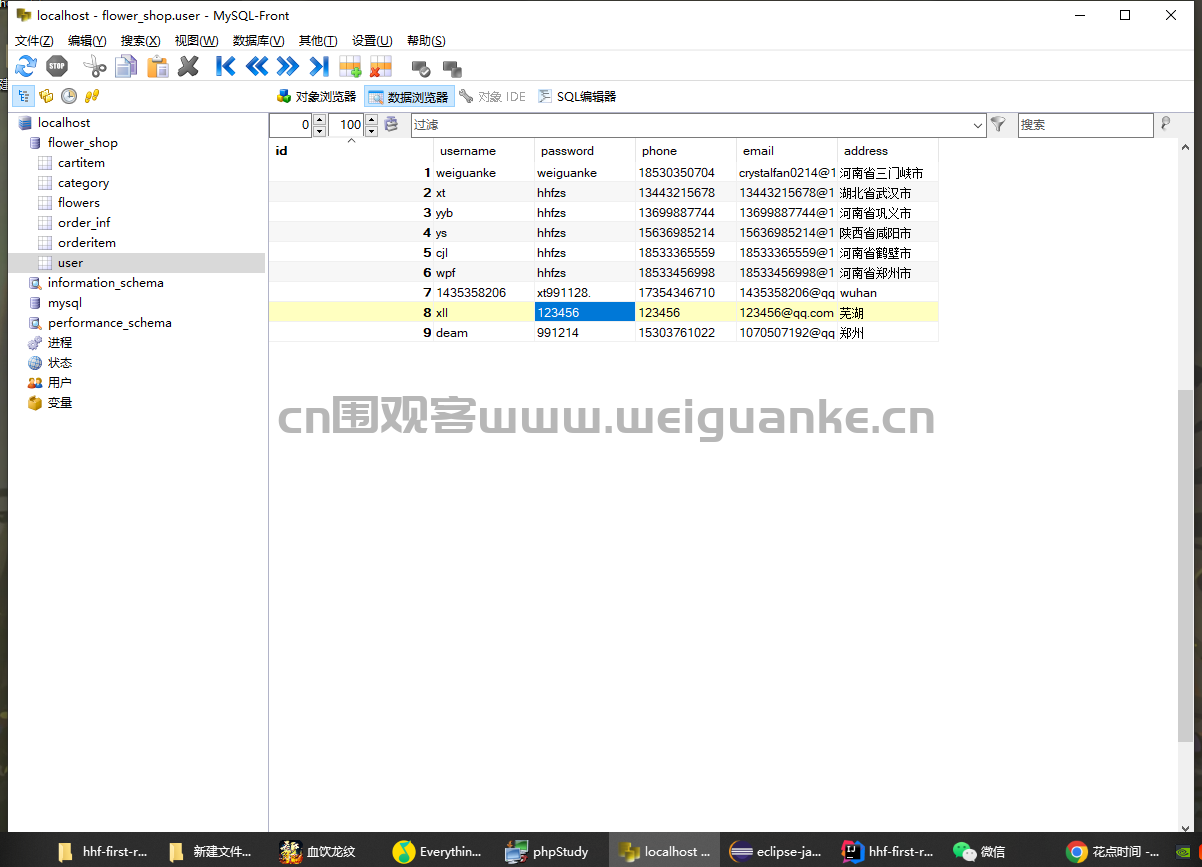The height and width of the screenshot is (867, 1202).
Task: Jump to last record icon
Action: pos(319,67)
